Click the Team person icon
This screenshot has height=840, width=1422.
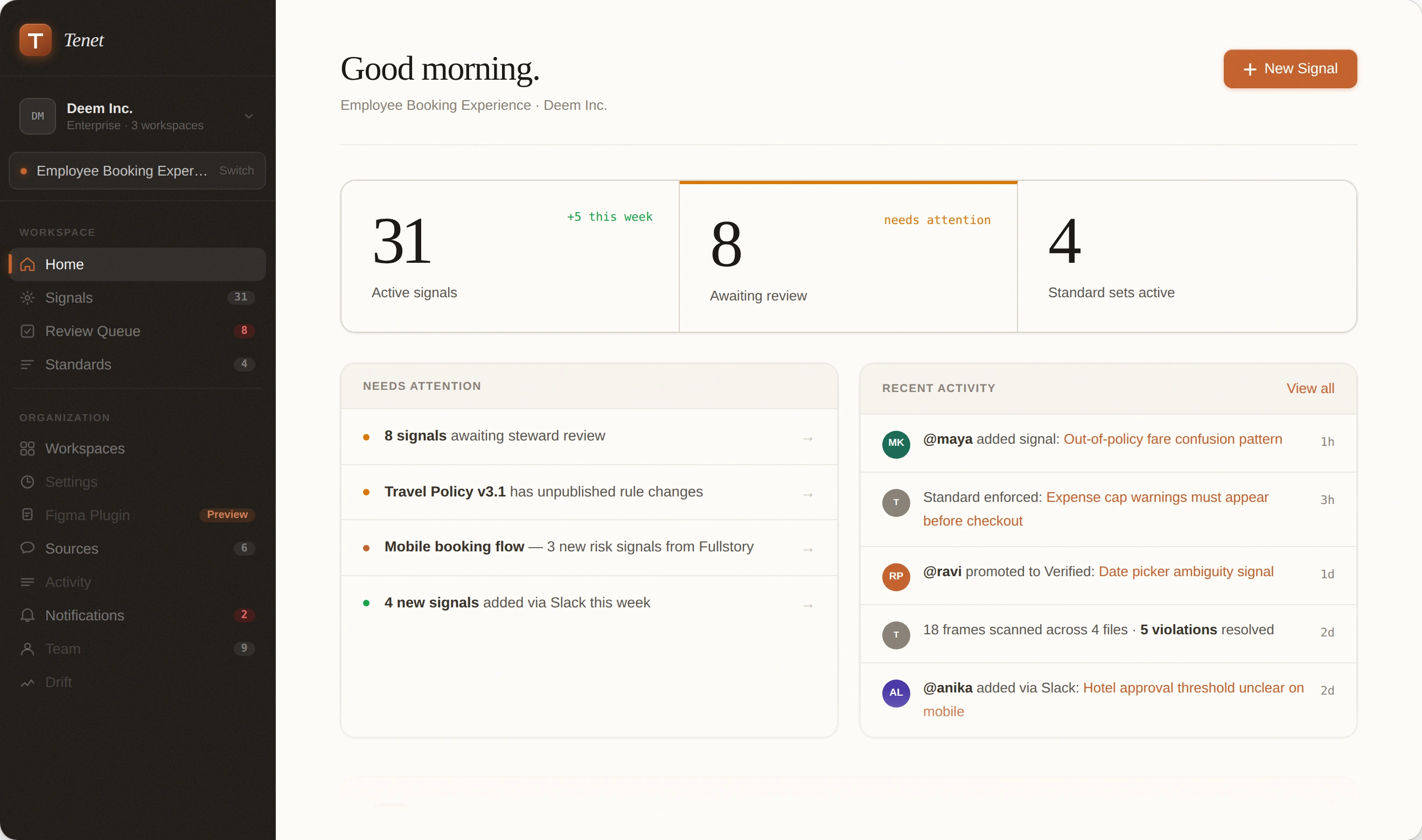[x=27, y=649]
